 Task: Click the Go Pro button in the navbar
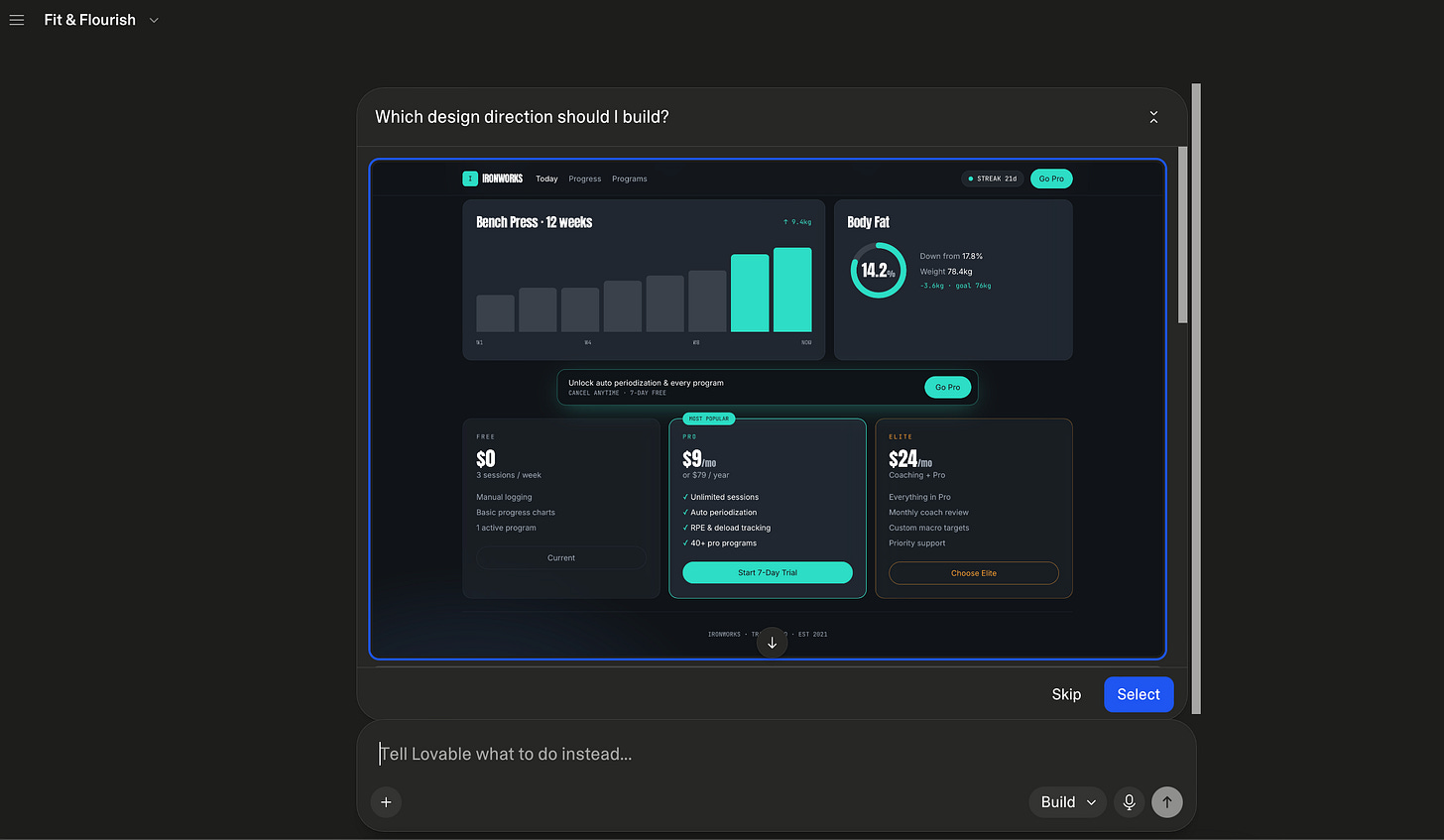tap(1051, 179)
